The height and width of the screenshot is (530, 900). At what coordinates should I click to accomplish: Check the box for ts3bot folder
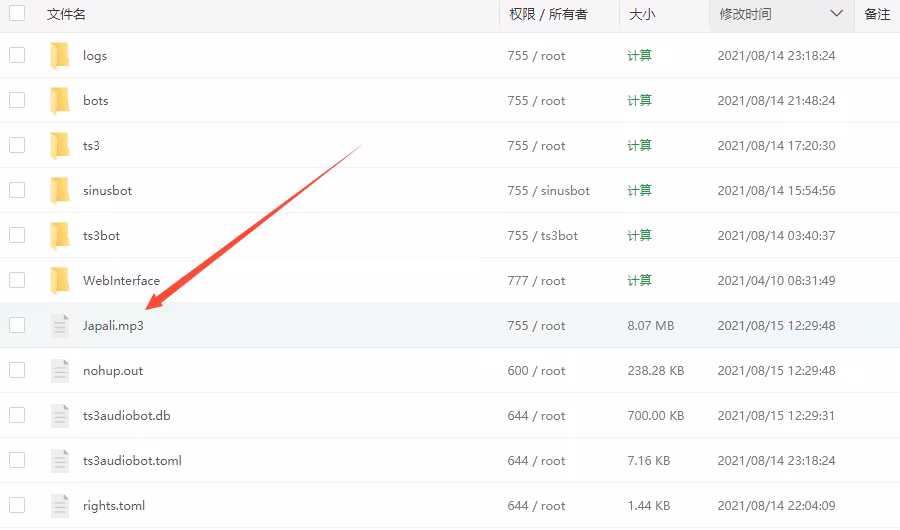[17, 235]
